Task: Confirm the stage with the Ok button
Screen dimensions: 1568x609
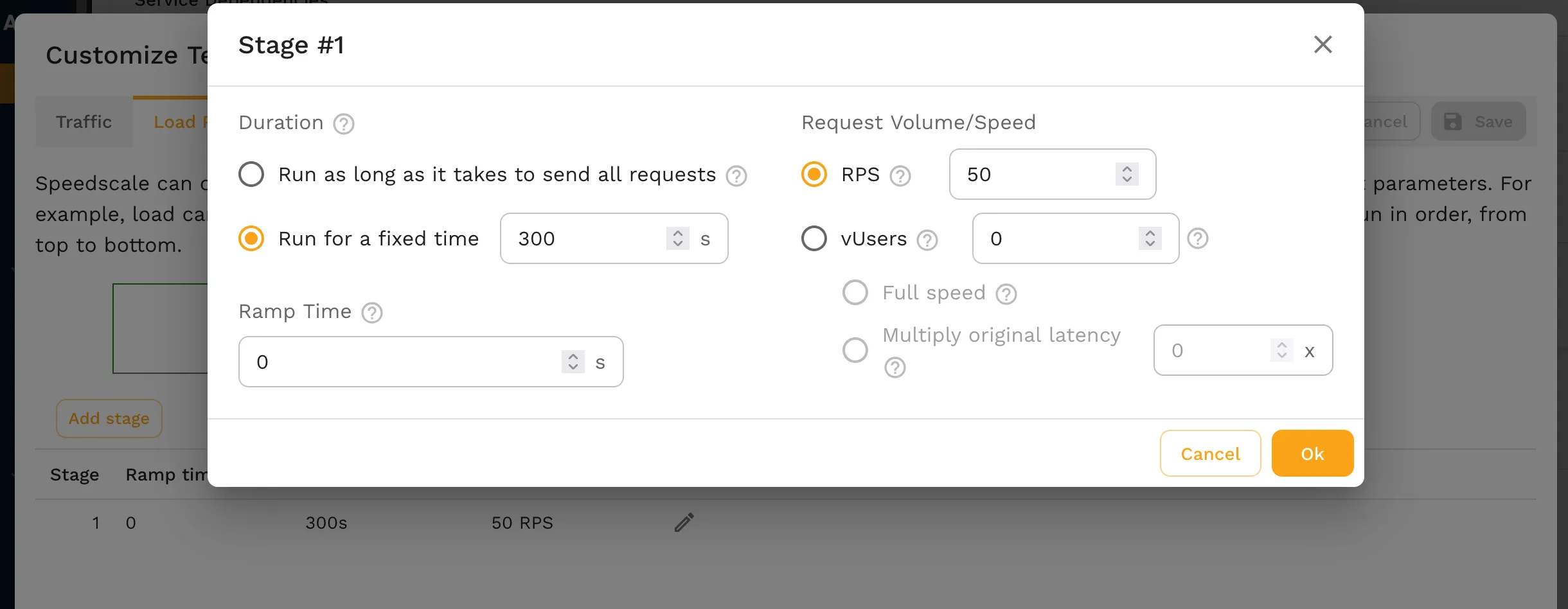Action: pos(1312,453)
